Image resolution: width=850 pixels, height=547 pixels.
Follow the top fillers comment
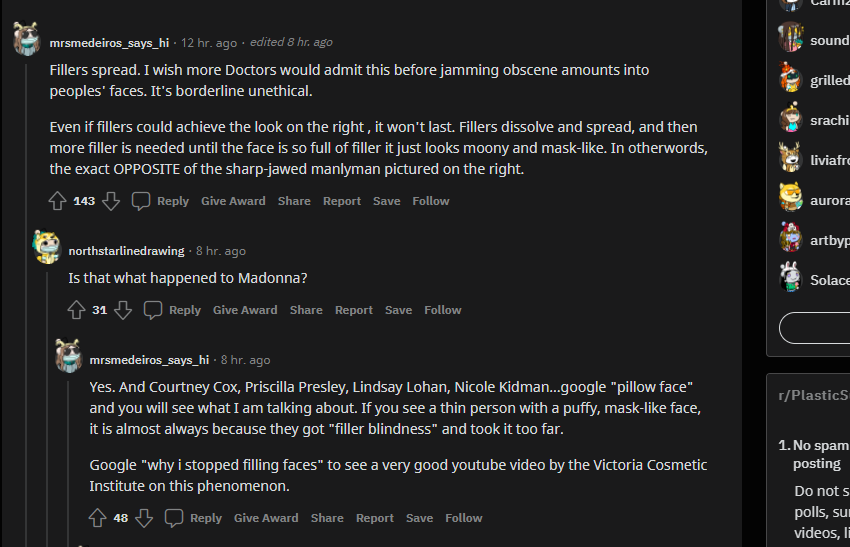click(431, 201)
